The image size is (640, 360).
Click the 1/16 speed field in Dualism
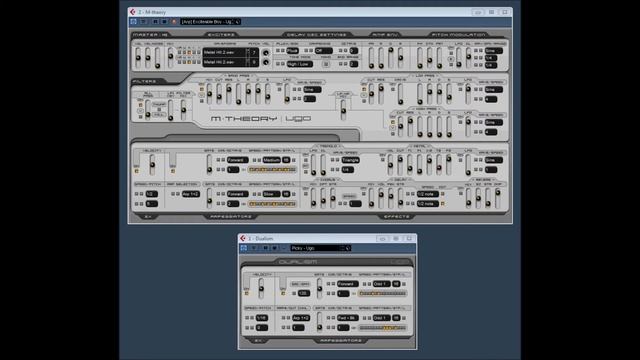(262, 318)
